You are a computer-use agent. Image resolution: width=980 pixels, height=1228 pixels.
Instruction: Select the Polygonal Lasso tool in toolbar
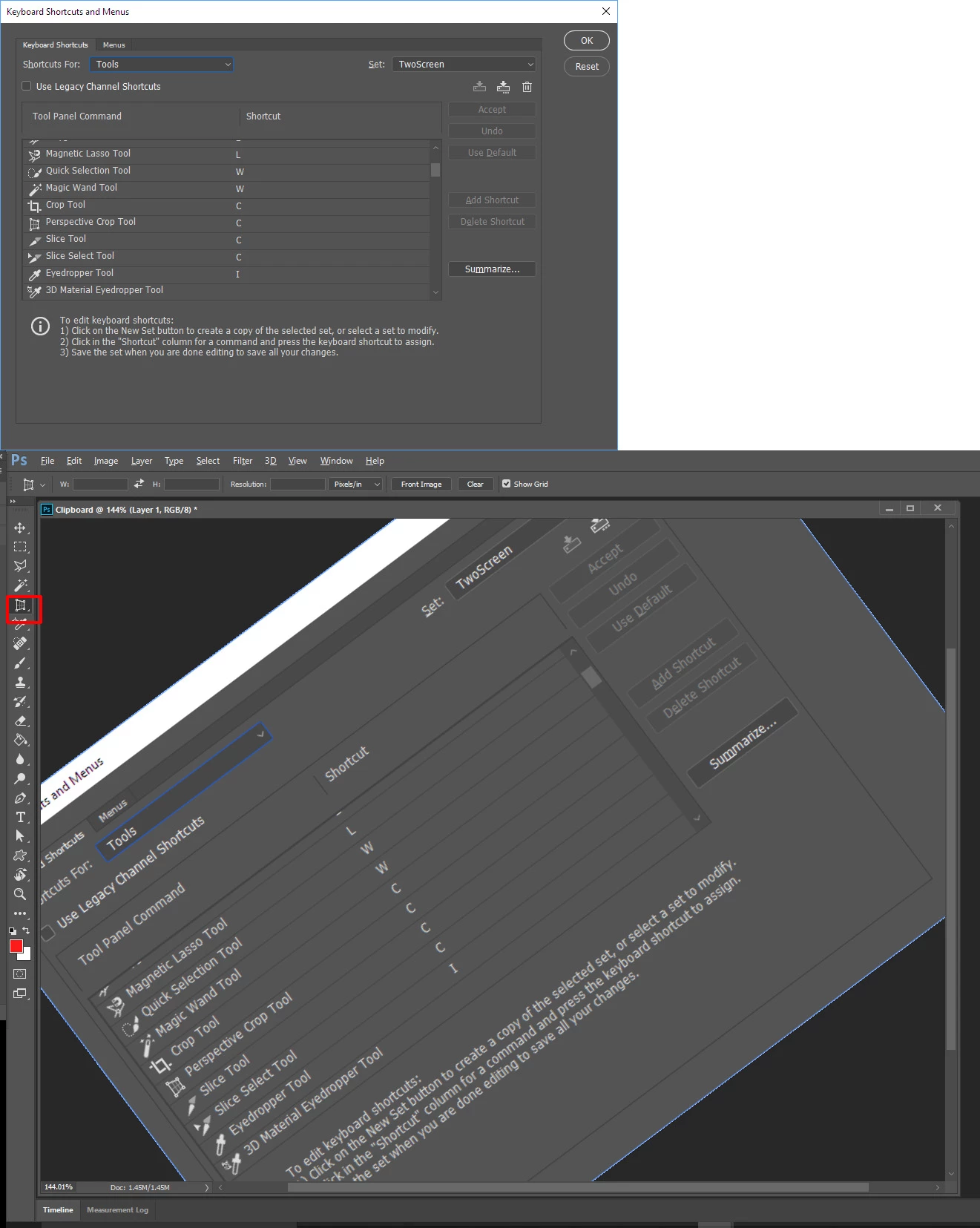(20, 567)
